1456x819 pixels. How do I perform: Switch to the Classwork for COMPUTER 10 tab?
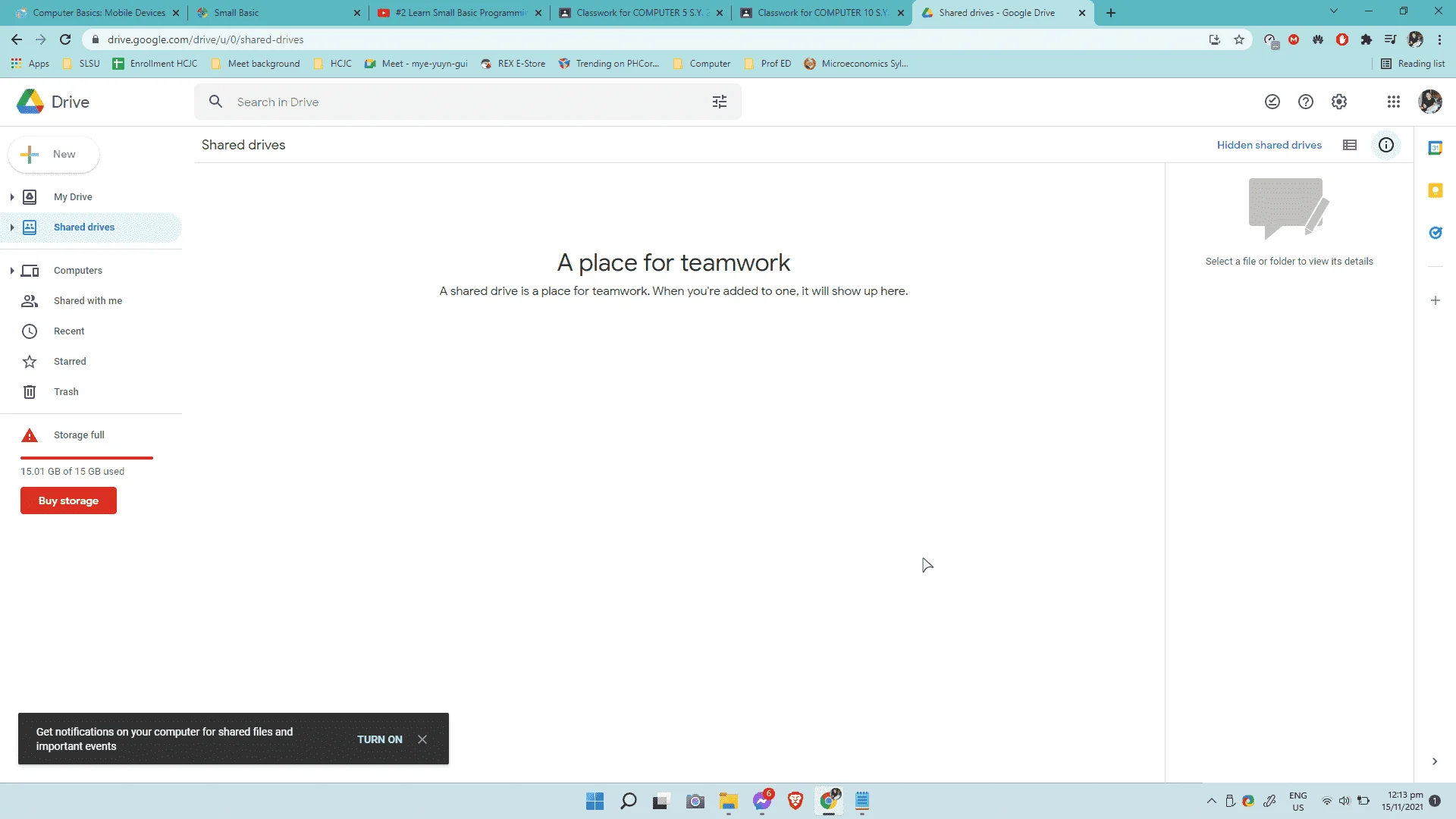coord(821,13)
